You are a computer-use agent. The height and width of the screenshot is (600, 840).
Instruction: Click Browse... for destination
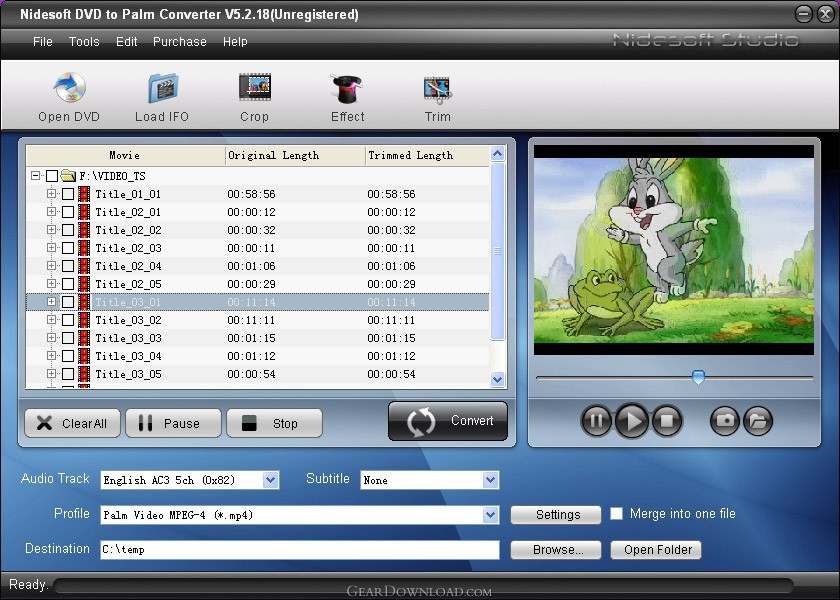[556, 550]
